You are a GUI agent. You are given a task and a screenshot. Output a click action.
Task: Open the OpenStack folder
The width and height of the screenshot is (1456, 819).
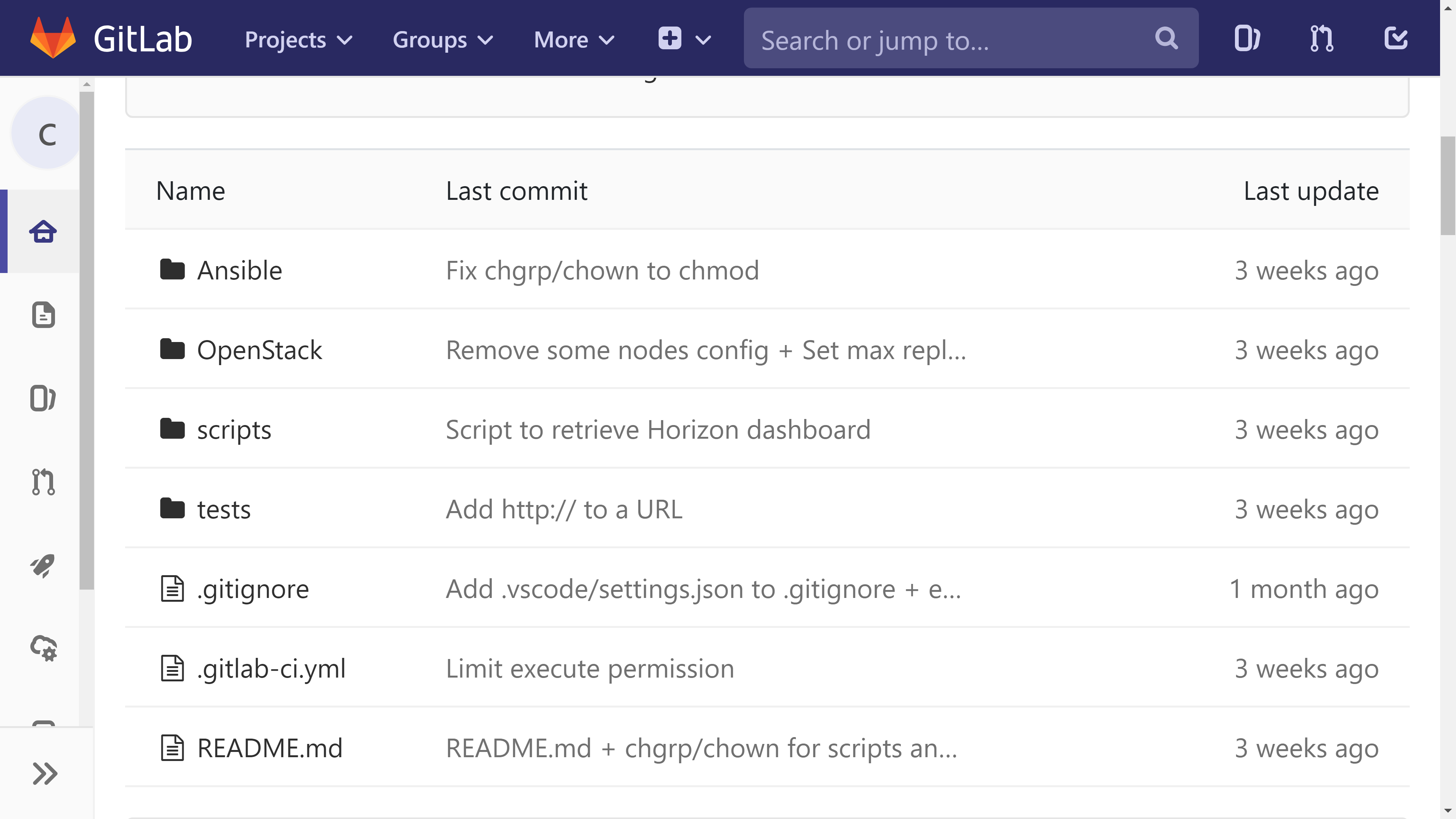pyautogui.click(x=259, y=350)
